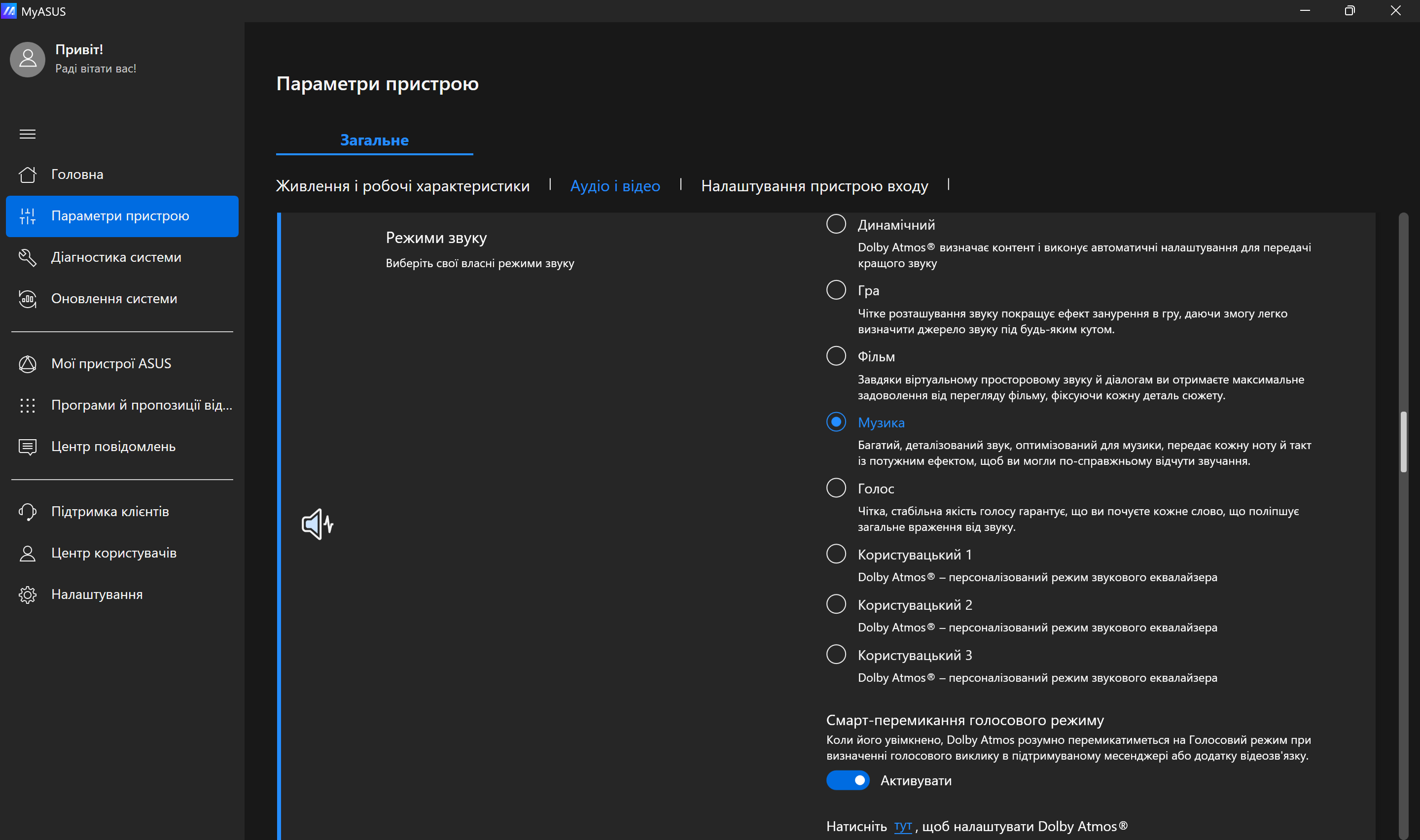Screen dimensions: 1420x840
Task: Open Центр повідомлень message icon
Action: pyautogui.click(x=27, y=447)
